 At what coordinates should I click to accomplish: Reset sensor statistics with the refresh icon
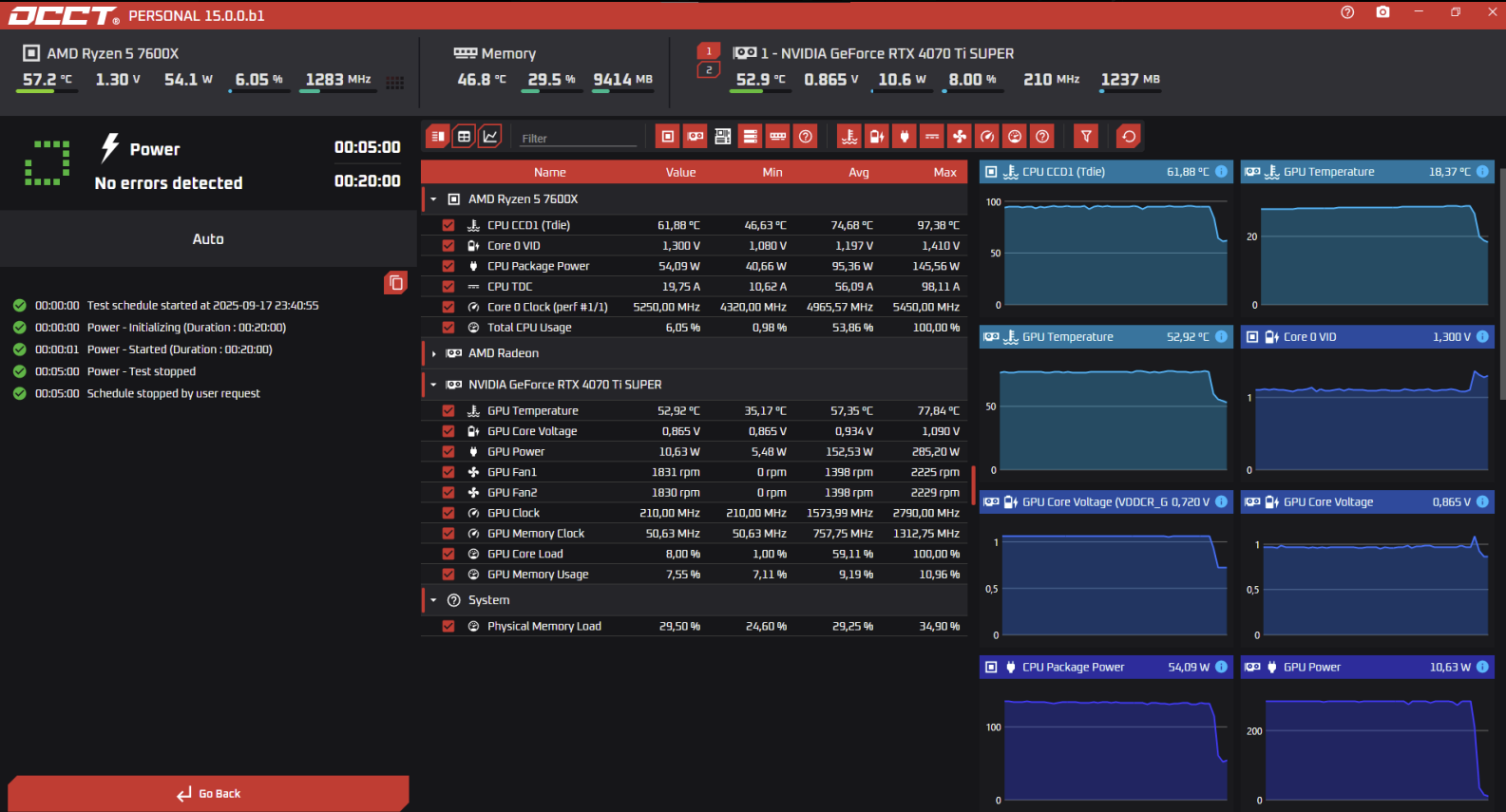pos(1129,137)
